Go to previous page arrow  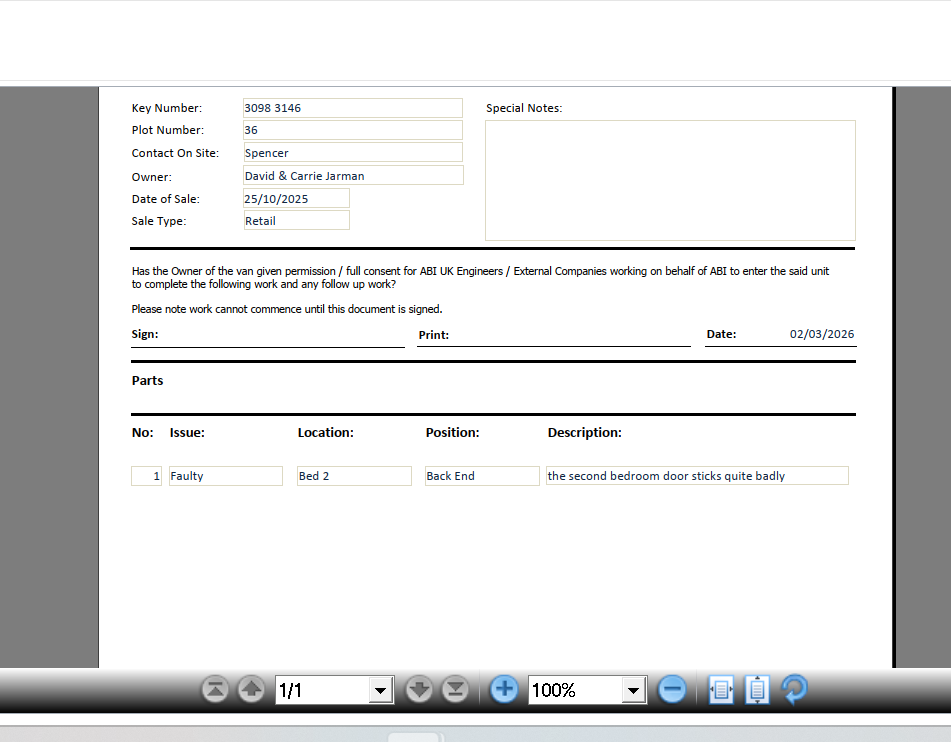pos(251,690)
